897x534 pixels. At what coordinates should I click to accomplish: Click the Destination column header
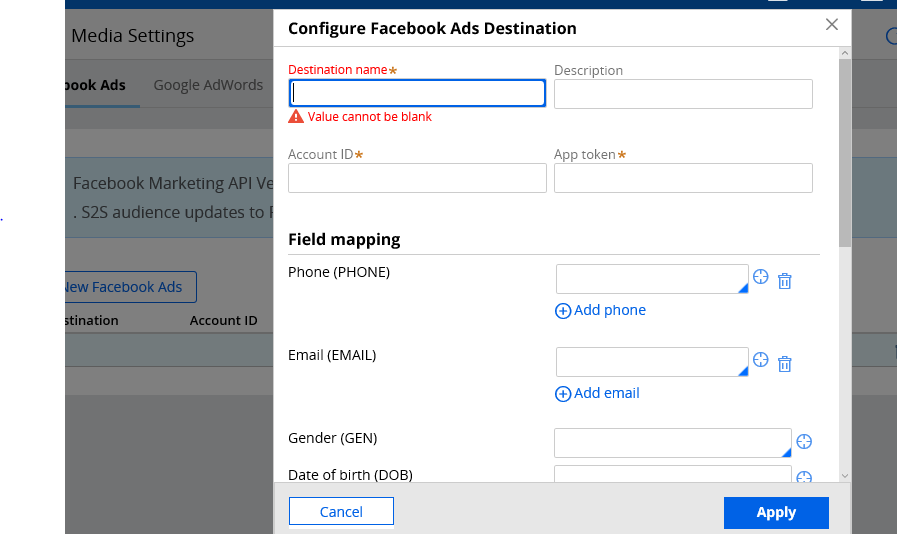(92, 321)
